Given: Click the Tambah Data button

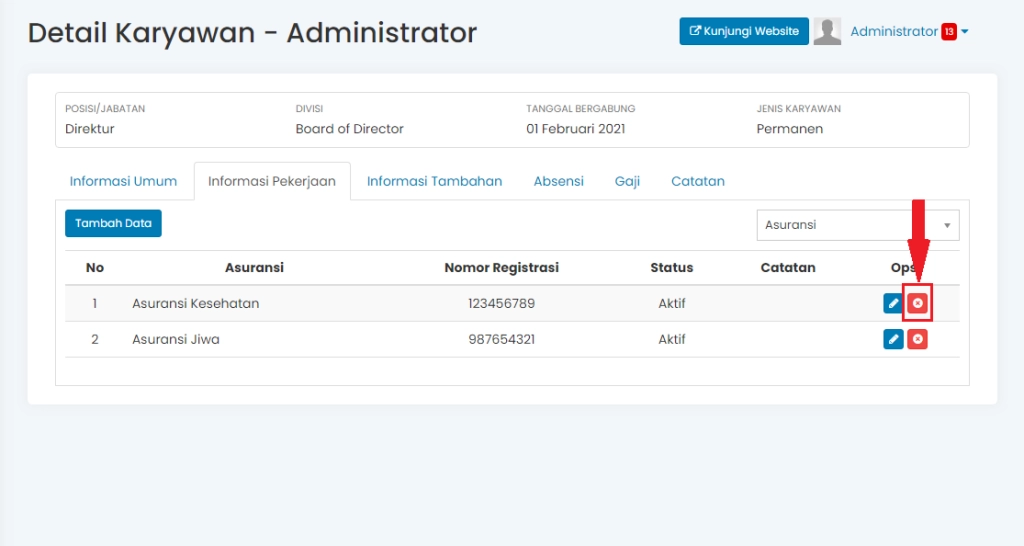Looking at the screenshot, I should coord(113,224).
